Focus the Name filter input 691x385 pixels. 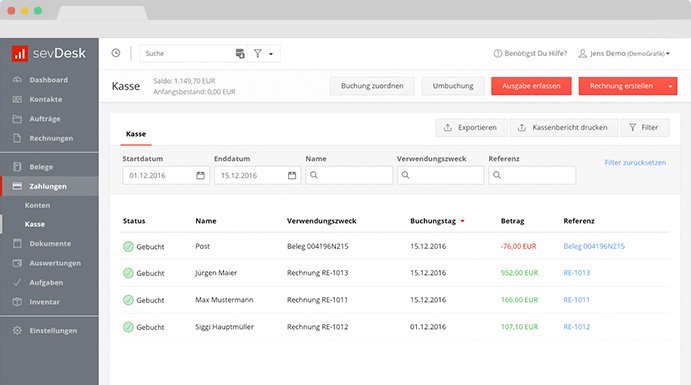tap(349, 175)
